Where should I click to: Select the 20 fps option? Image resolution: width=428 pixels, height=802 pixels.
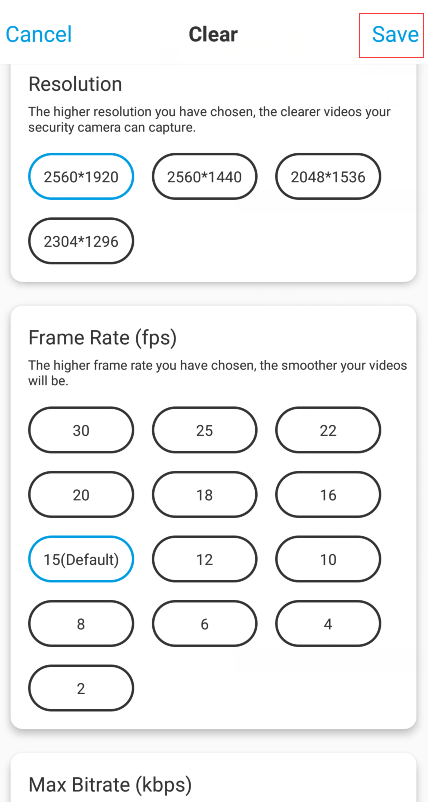click(81, 495)
